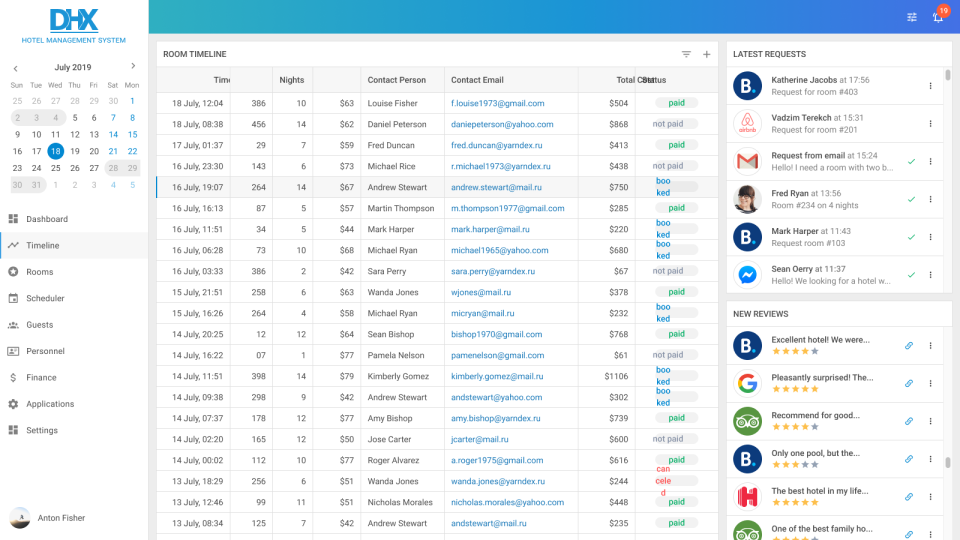The image size is (960, 540).
Task: Select July 22 in the calendar
Action: 132,151
